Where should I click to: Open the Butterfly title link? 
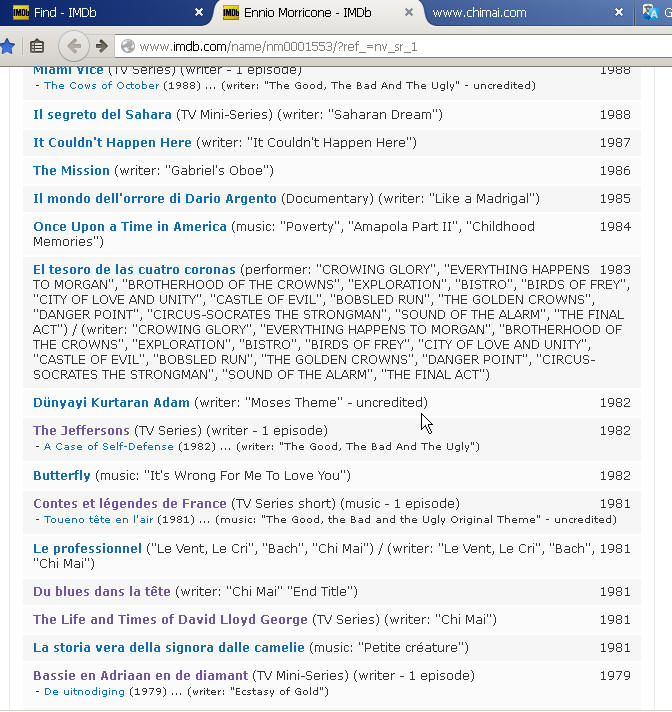click(62, 475)
